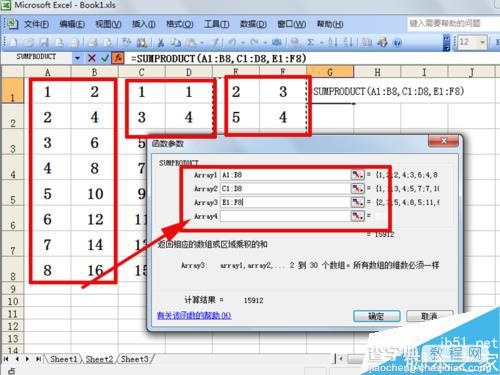
Task: Click the help question search box
Action: pyautogui.click(x=453, y=23)
